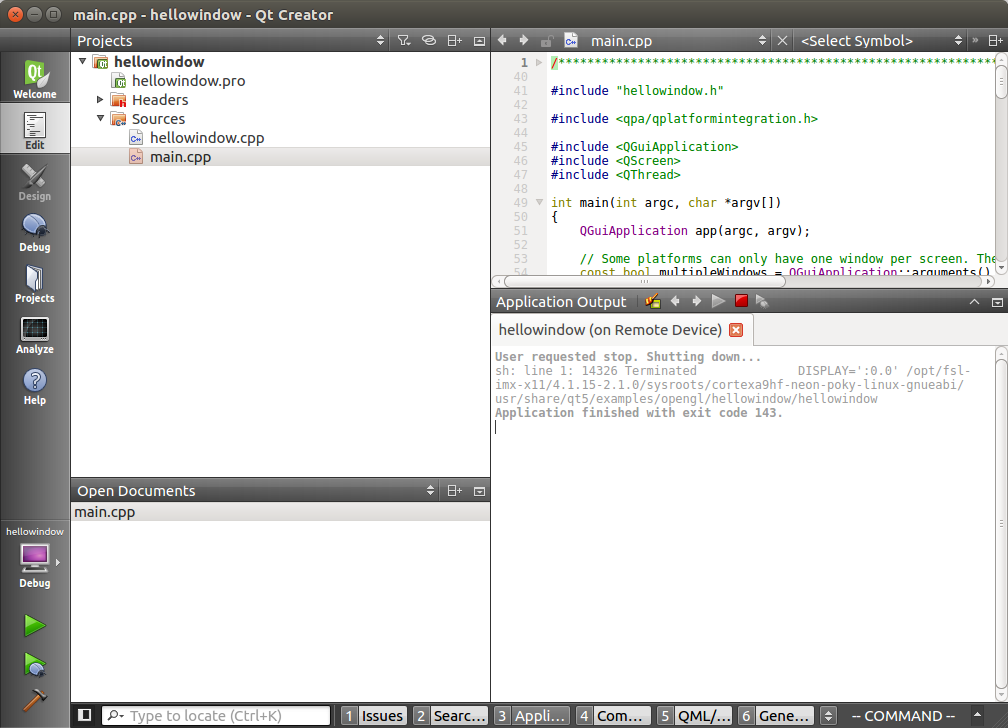Click the green Run button
This screenshot has height=728, width=1008.
click(x=35, y=625)
